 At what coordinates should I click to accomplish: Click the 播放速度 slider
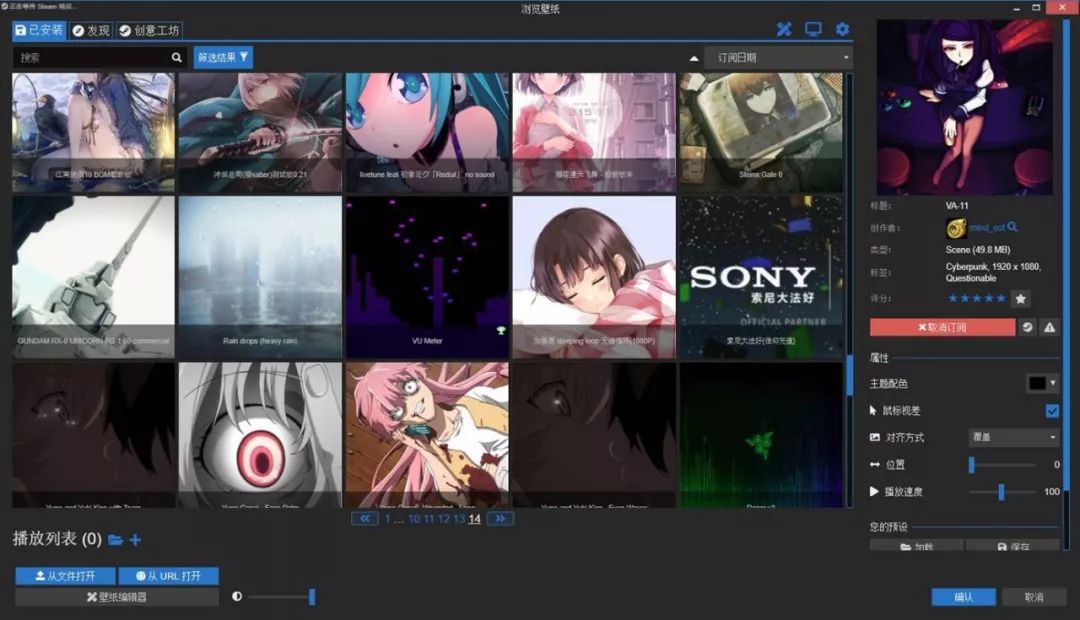tap(1002, 492)
